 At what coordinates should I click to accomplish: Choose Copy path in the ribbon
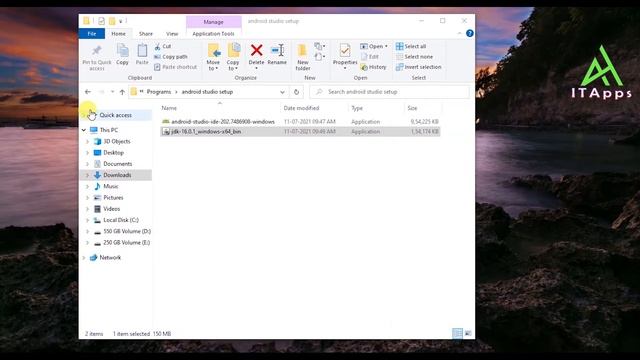pyautogui.click(x=171, y=57)
